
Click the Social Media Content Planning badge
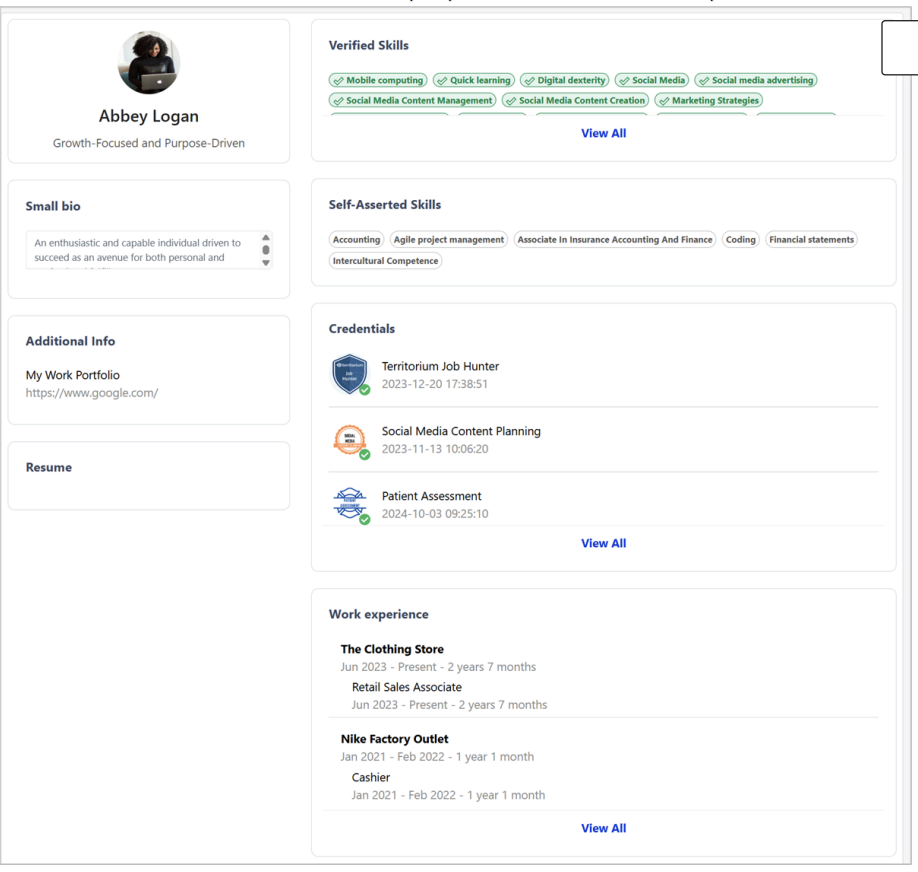point(350,440)
